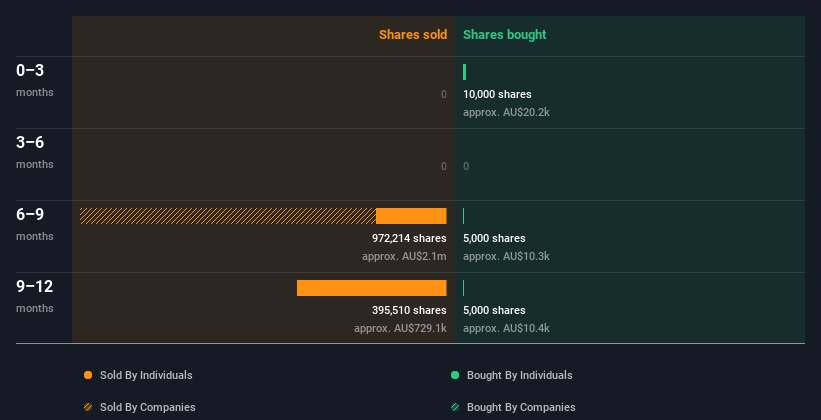
Task: Click the 10,000 shares bought value
Action: [497, 94]
